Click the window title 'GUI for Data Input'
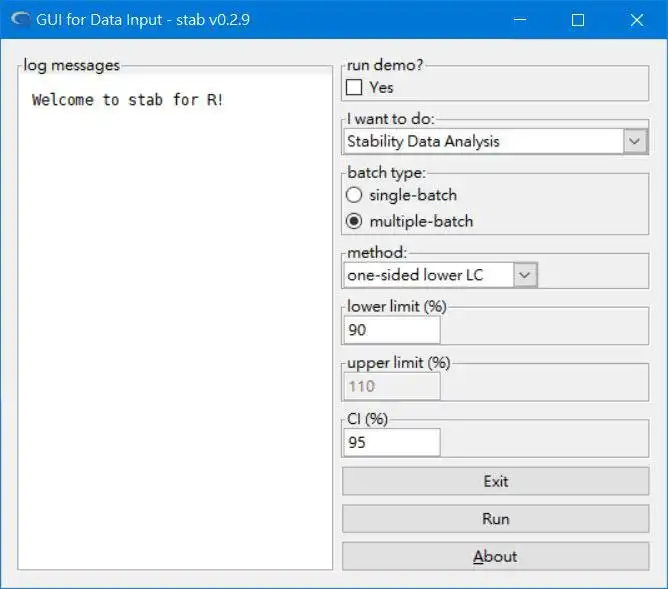The width and height of the screenshot is (668, 589). click(99, 20)
